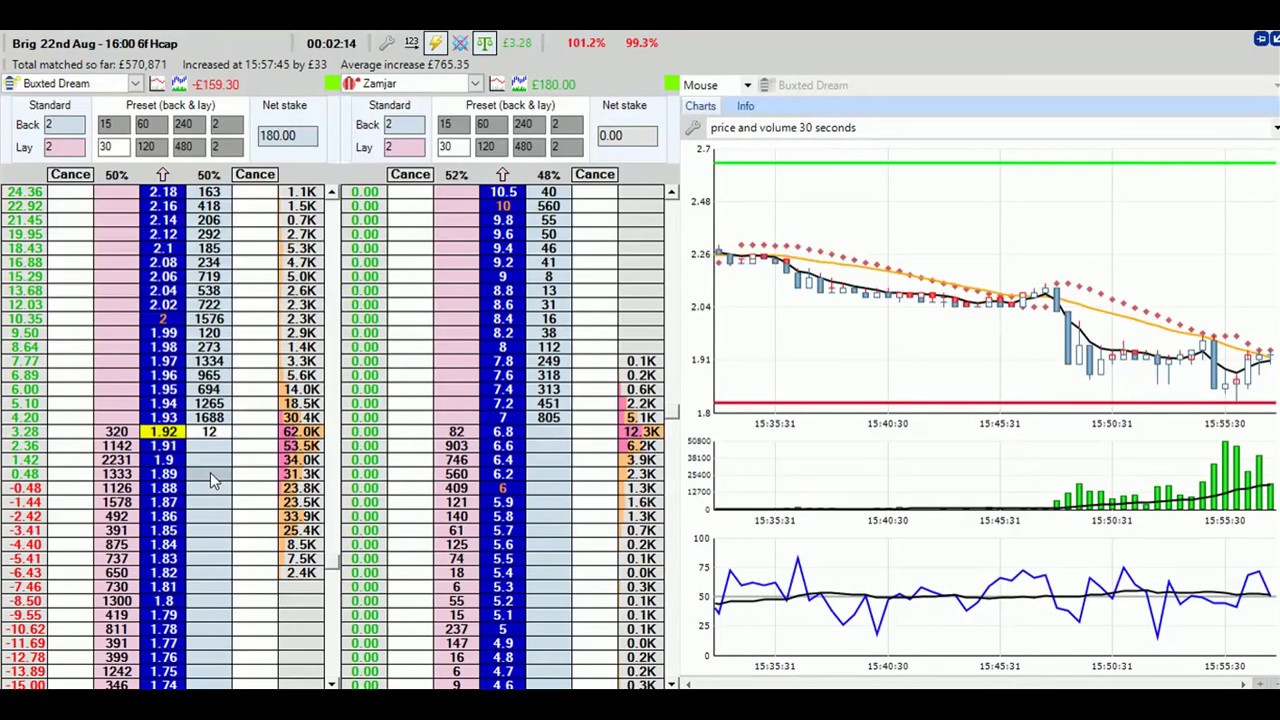Switch to the Charts tab
The width and height of the screenshot is (1280, 720).
coord(700,106)
